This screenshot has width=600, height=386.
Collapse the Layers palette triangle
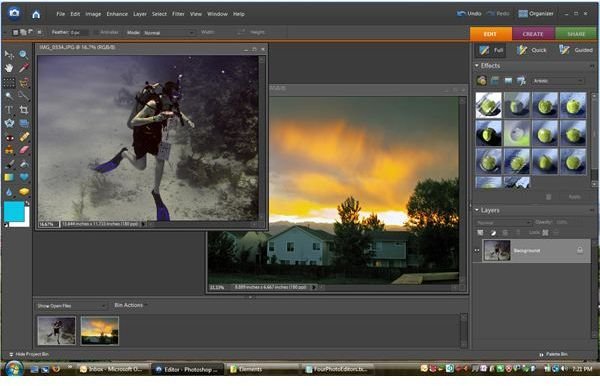(x=477, y=210)
